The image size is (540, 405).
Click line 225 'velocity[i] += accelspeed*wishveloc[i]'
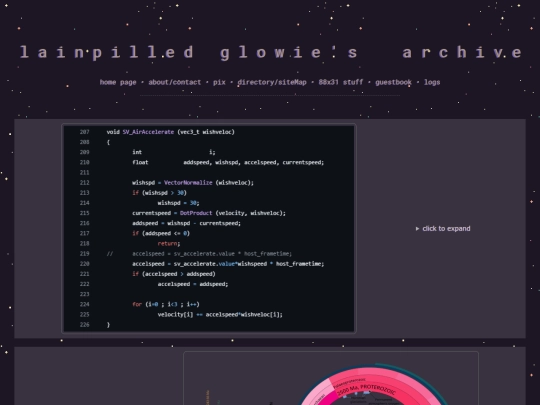tap(220, 314)
